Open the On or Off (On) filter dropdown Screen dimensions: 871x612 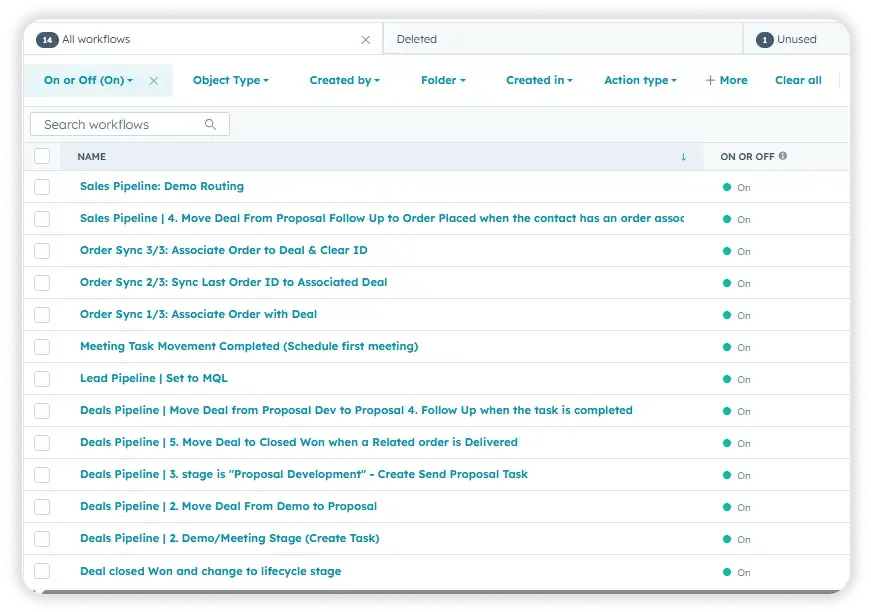88,80
